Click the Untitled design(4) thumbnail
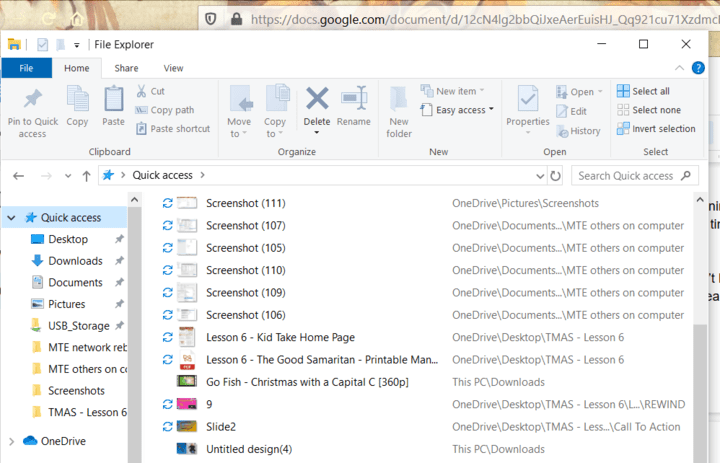720x463 pixels. pyautogui.click(x=187, y=449)
